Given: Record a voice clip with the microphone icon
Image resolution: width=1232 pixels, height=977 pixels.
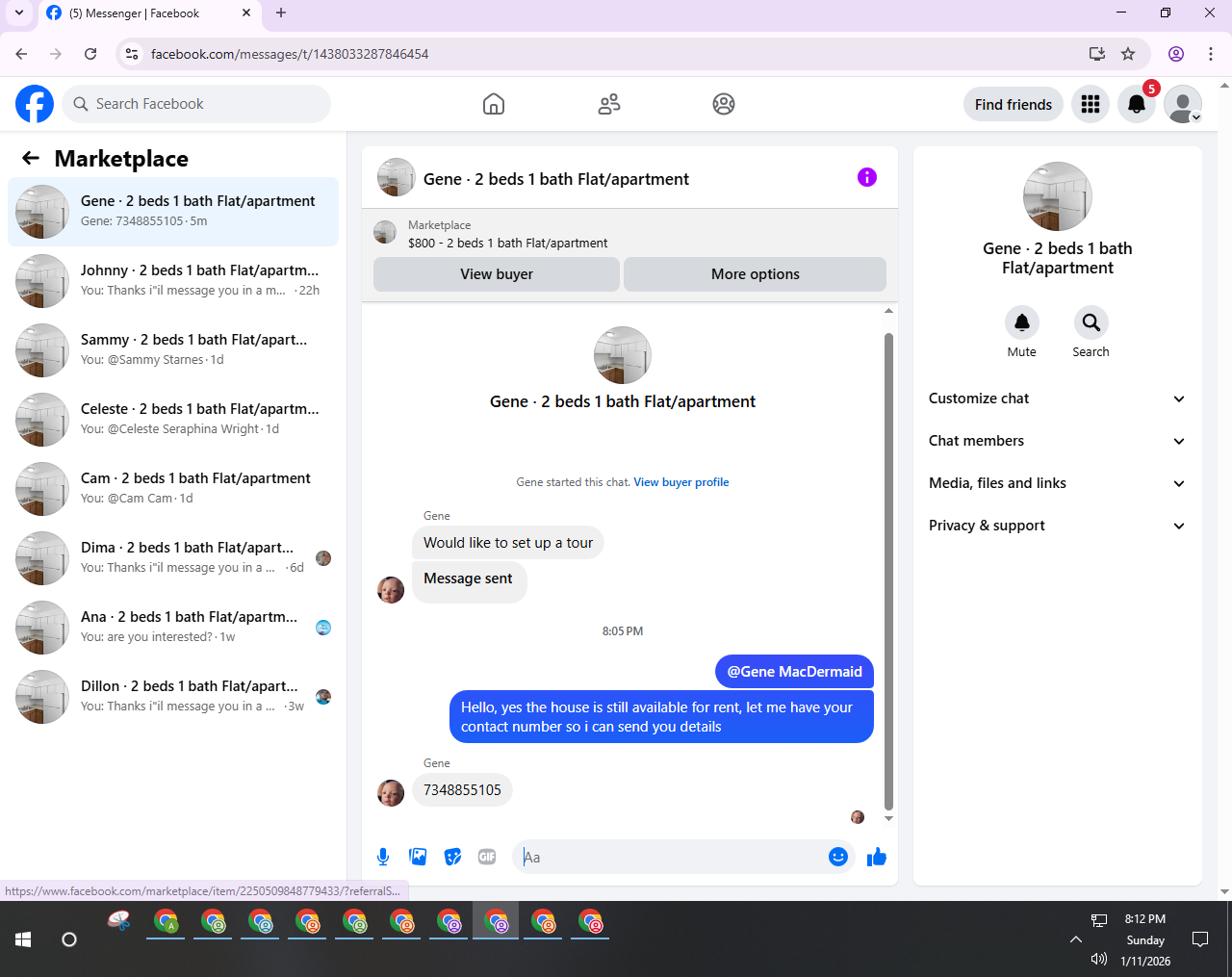Looking at the screenshot, I should (x=383, y=857).
